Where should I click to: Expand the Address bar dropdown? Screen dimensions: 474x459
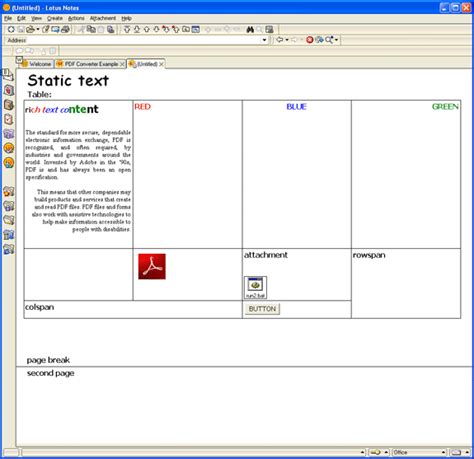(264, 40)
